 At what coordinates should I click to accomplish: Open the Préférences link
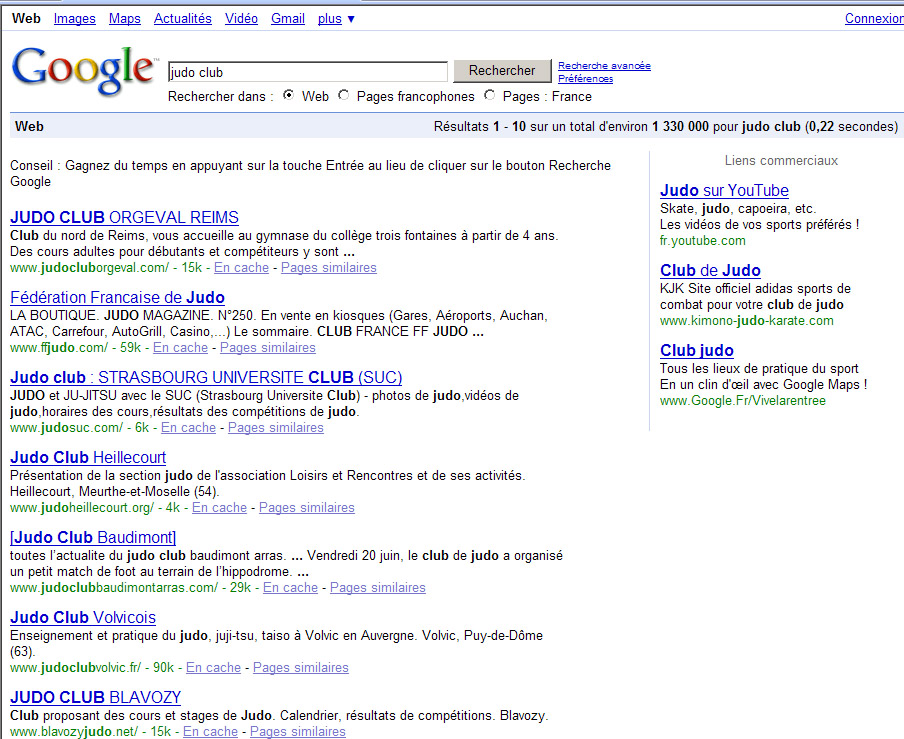(x=585, y=78)
